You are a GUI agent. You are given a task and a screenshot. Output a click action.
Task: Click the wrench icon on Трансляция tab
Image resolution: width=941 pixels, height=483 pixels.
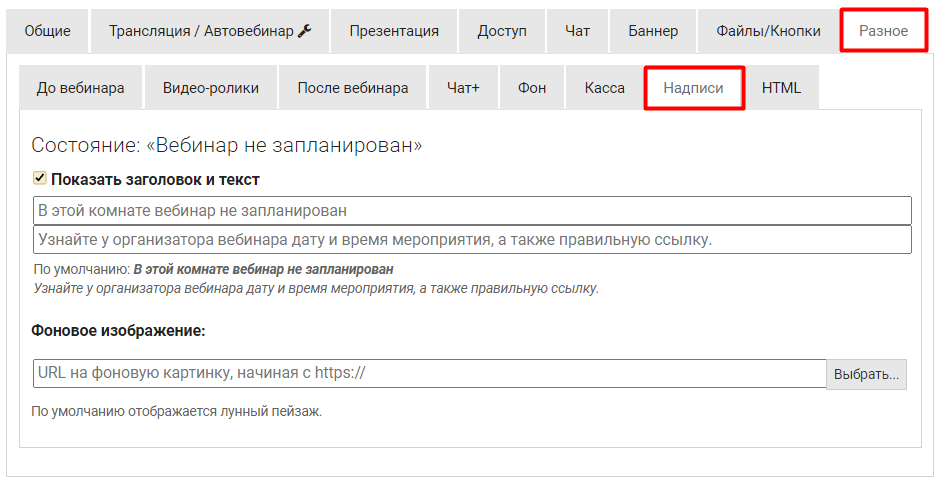pyautogui.click(x=305, y=31)
